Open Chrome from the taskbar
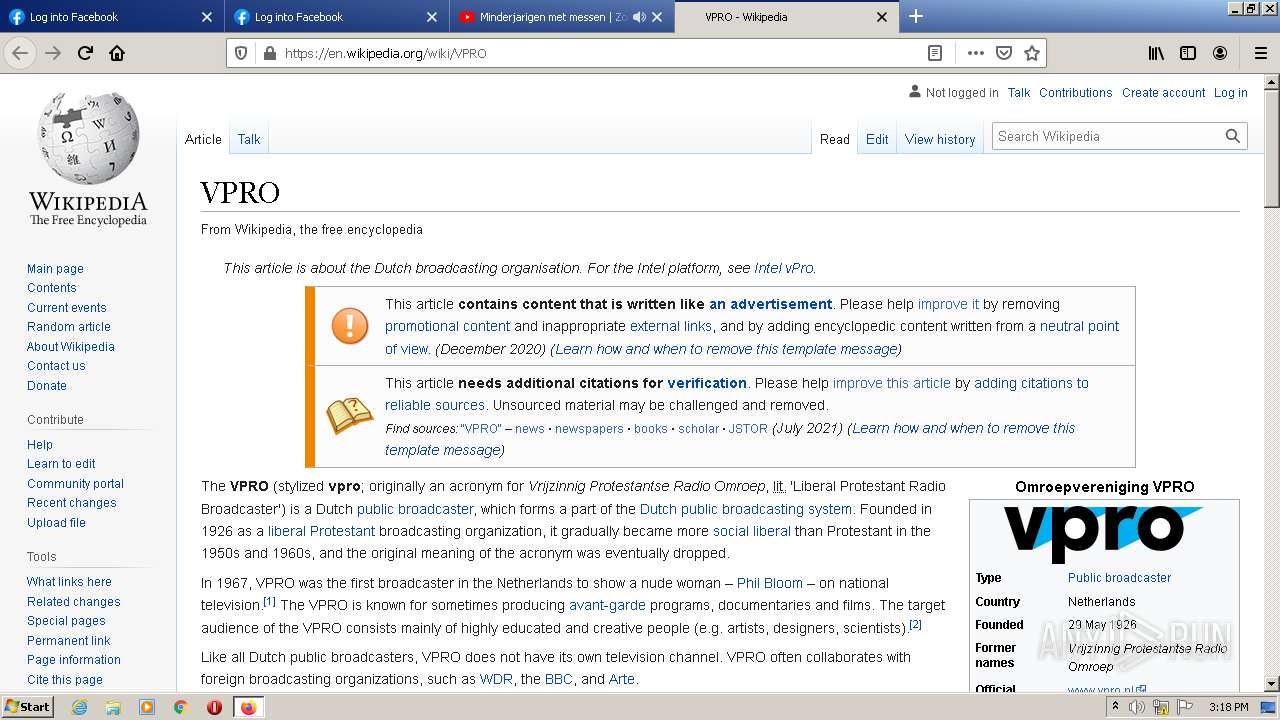This screenshot has height=720, width=1280. click(180, 707)
